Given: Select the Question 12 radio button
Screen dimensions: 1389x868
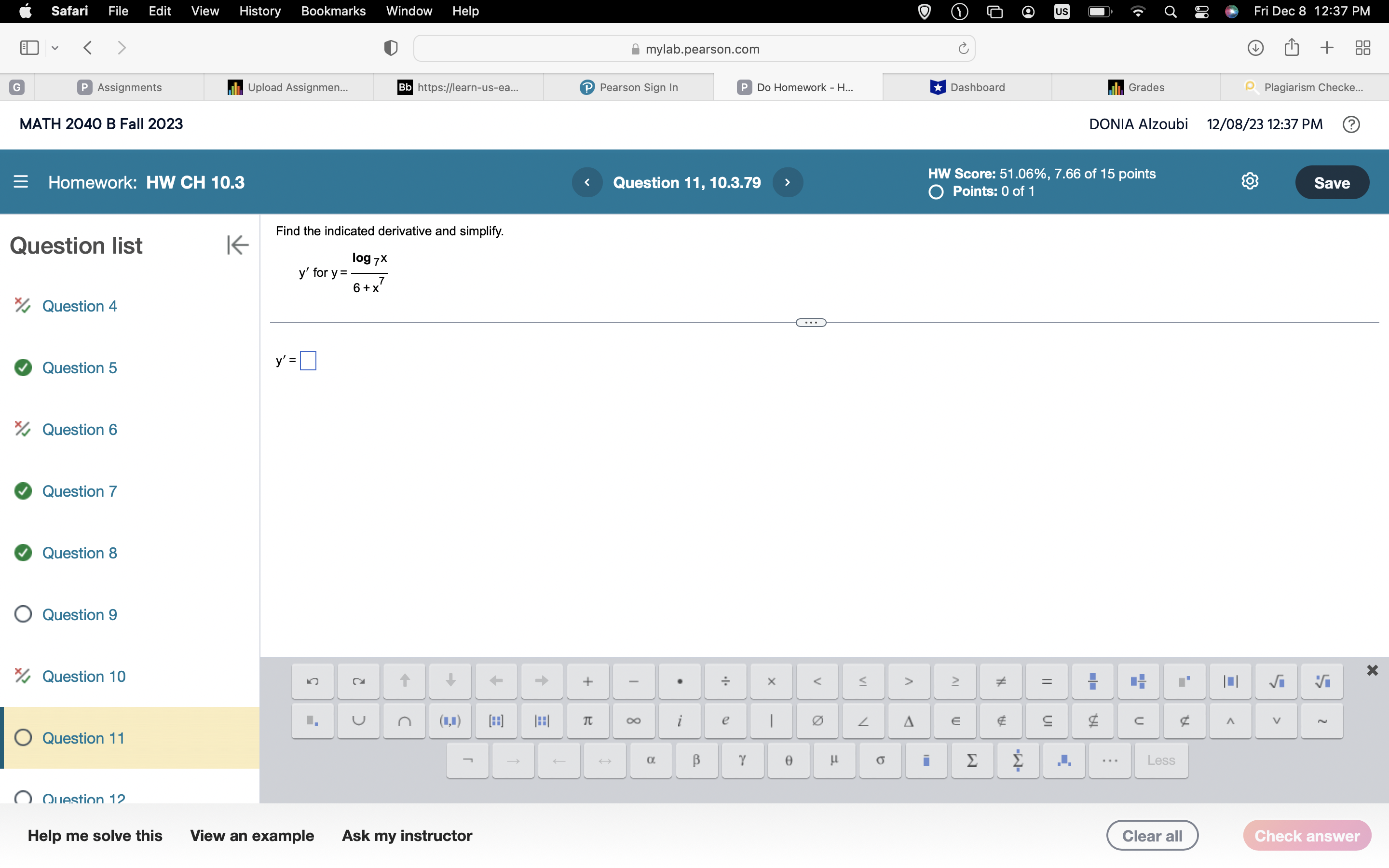Looking at the screenshot, I should pos(23,798).
